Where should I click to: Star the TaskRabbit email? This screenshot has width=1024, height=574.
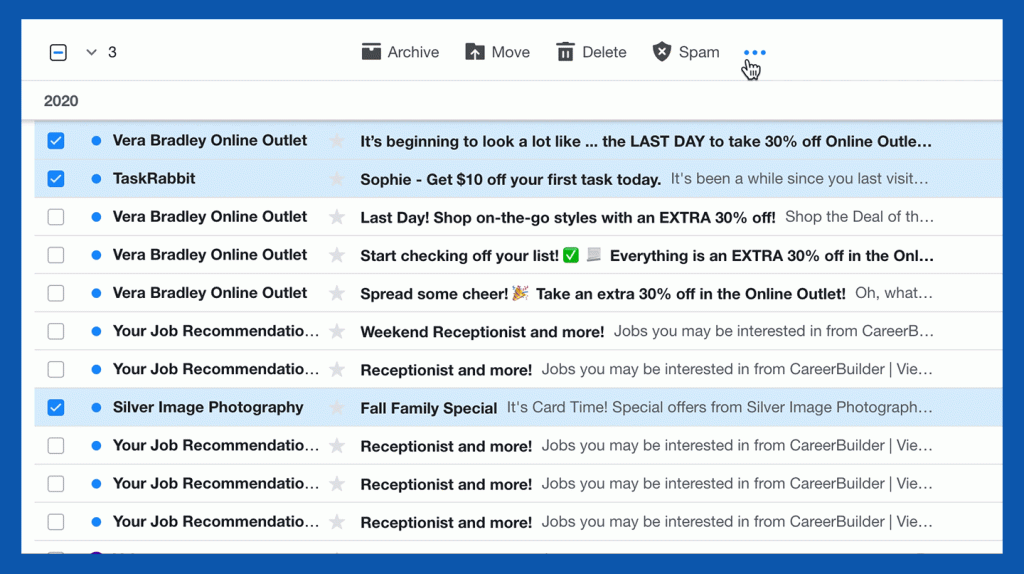coord(337,179)
